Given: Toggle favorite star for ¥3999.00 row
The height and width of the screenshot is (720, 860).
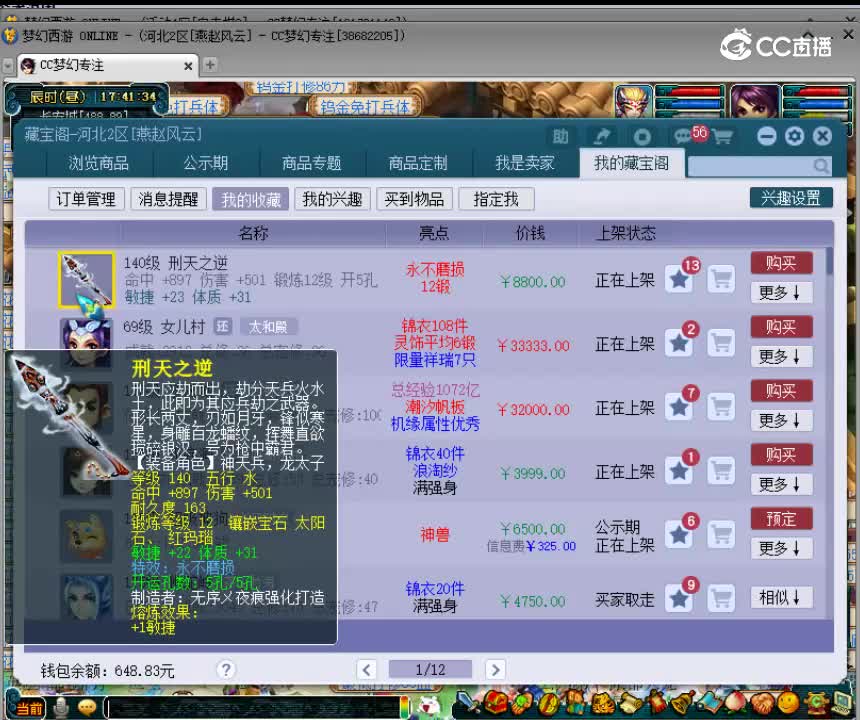Looking at the screenshot, I should (x=680, y=471).
